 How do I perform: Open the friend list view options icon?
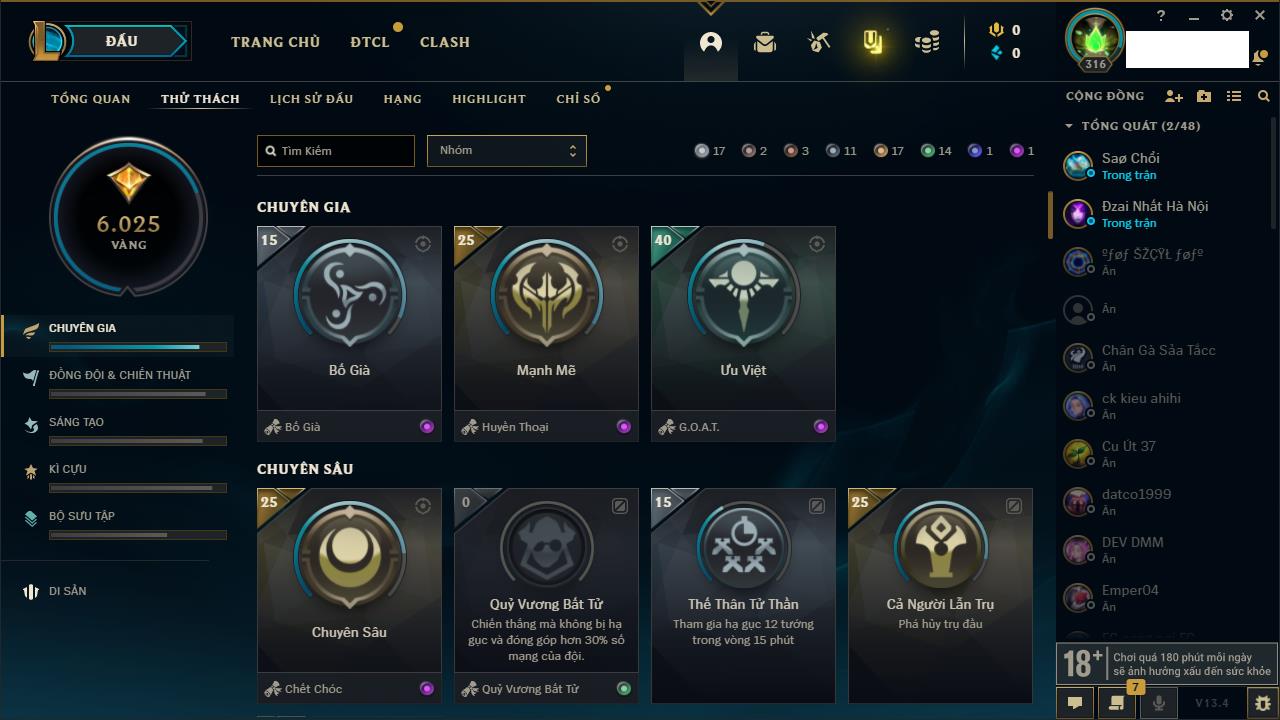click(1234, 96)
